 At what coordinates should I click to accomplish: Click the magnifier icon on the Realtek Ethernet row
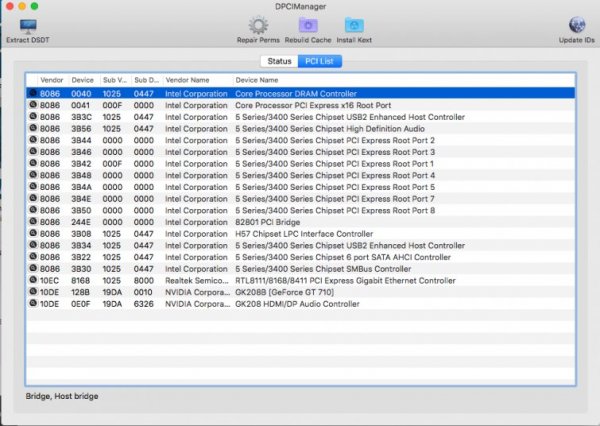pos(33,280)
